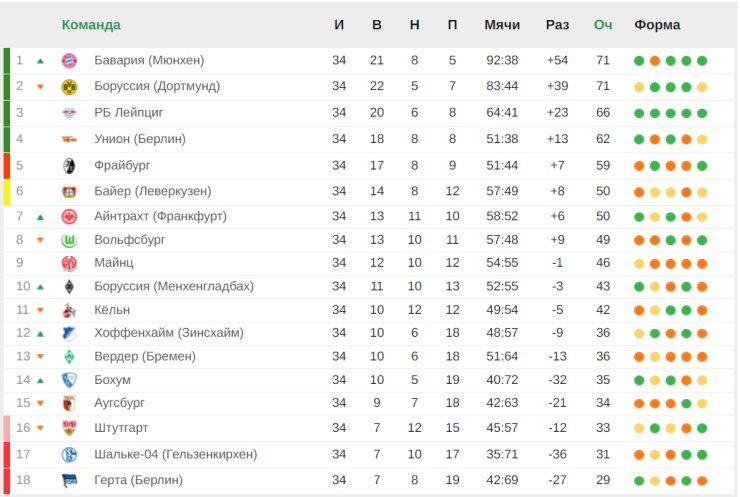Viewport: 740px width, 497px height.
Task: Sort table by Команда column header
Action: [91, 25]
